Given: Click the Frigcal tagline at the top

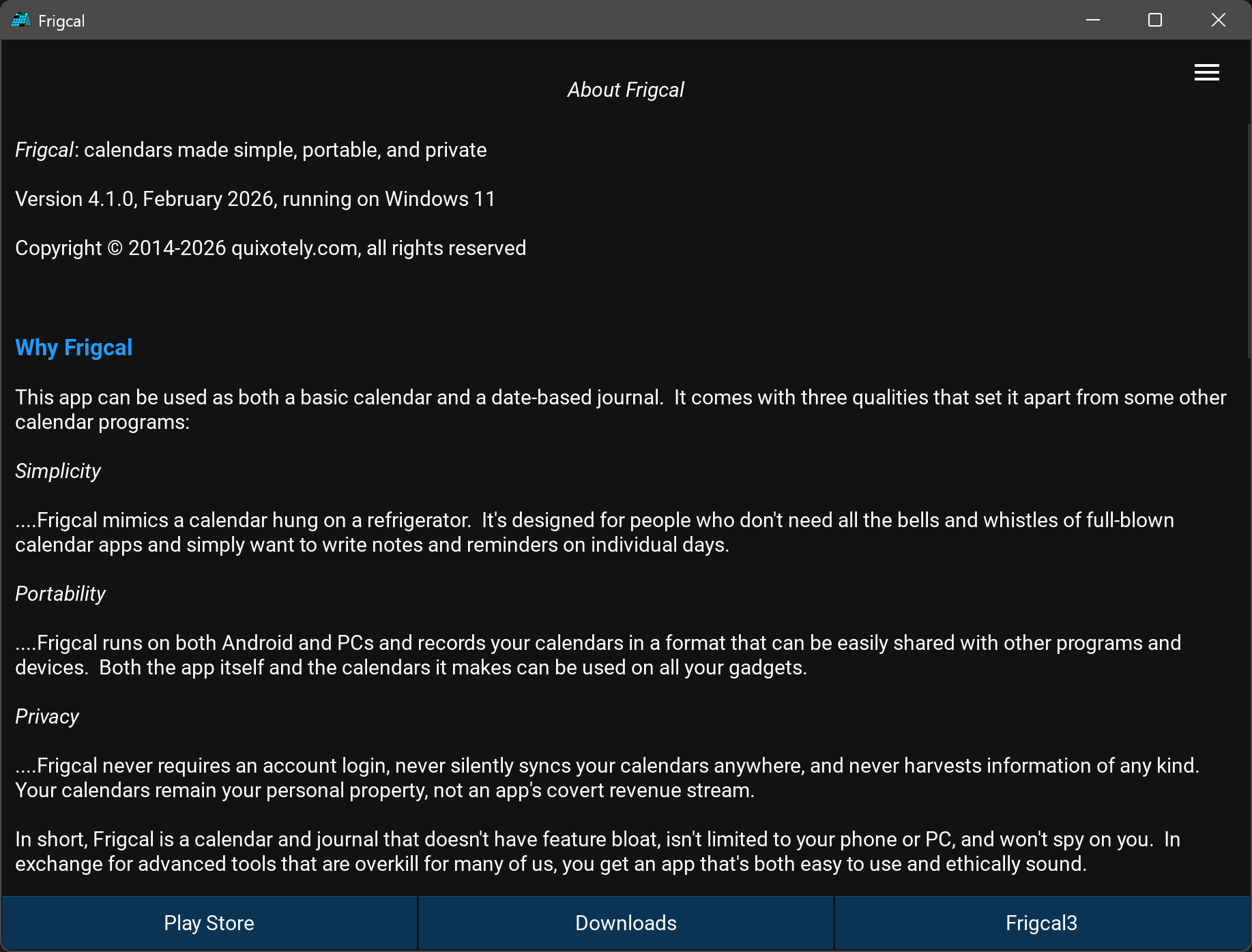Looking at the screenshot, I should pyautogui.click(x=251, y=150).
